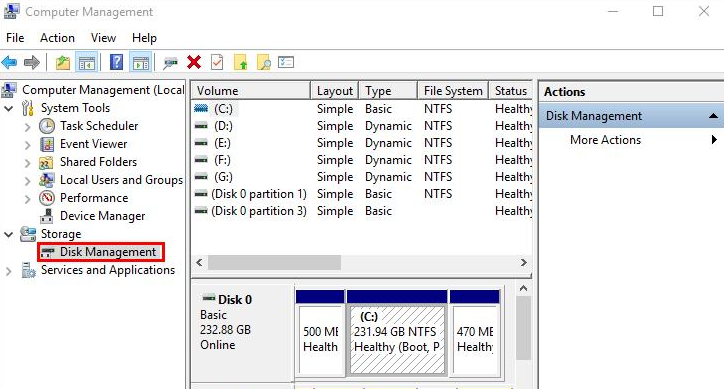Sort by the Type column header

388,91
